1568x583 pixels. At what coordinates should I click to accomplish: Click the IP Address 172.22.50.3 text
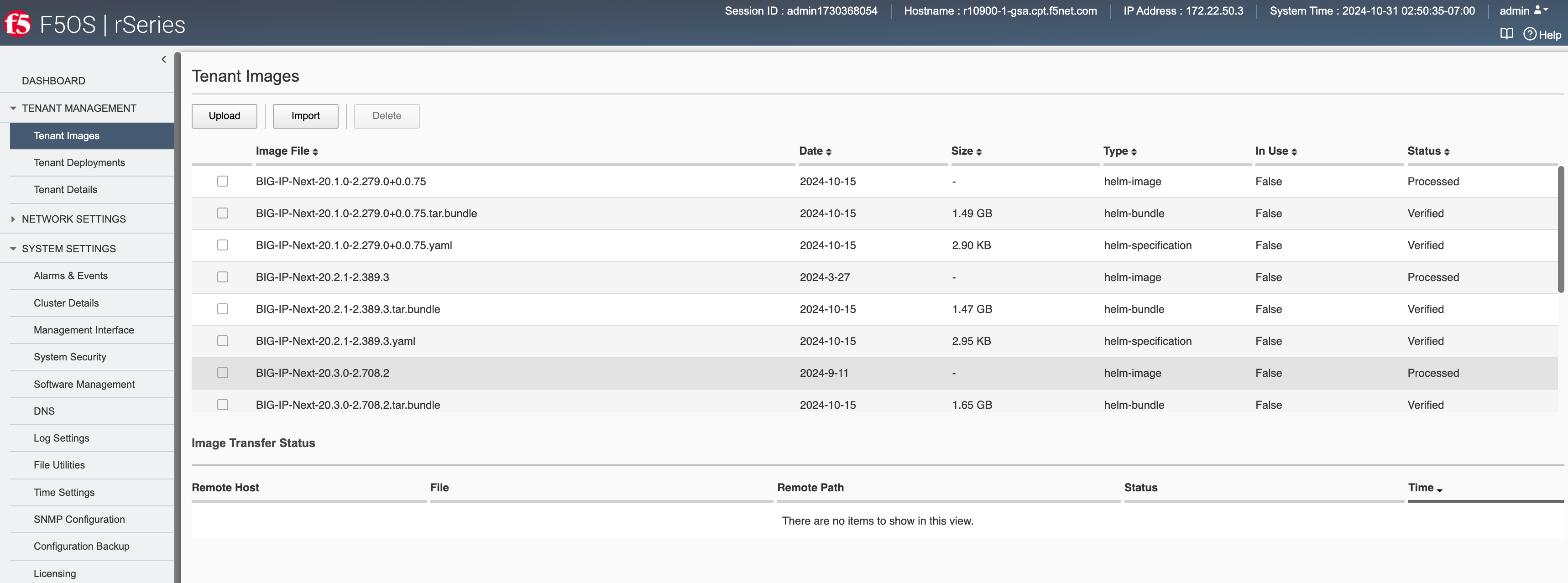[x=1183, y=11]
